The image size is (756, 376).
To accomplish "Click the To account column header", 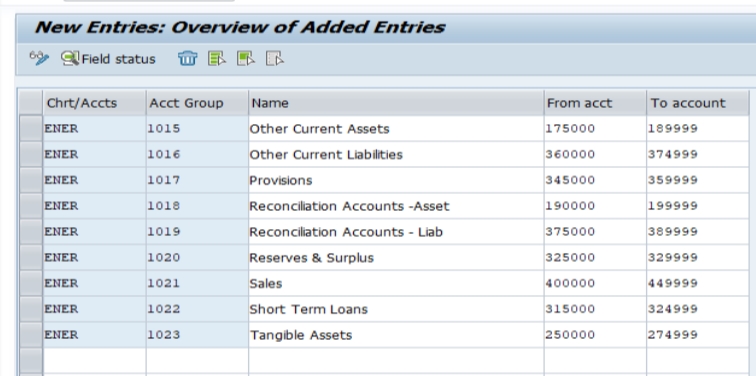I will pyautogui.click(x=698, y=103).
